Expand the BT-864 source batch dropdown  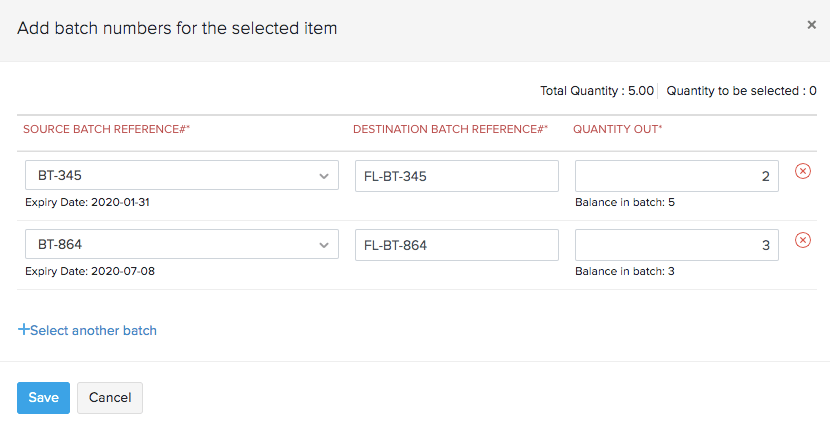(181, 245)
